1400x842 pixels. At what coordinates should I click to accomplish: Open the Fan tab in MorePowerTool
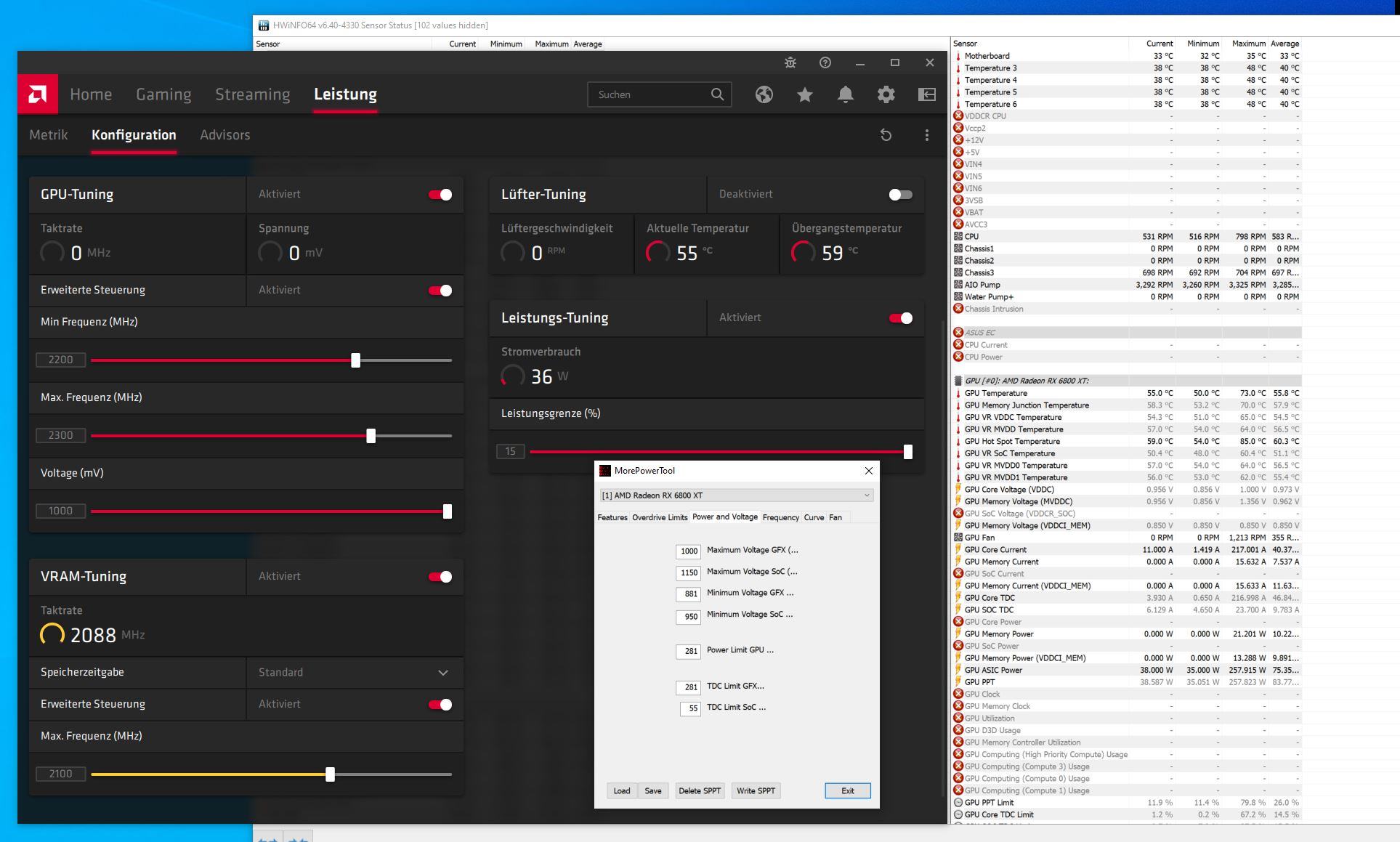pyautogui.click(x=835, y=517)
